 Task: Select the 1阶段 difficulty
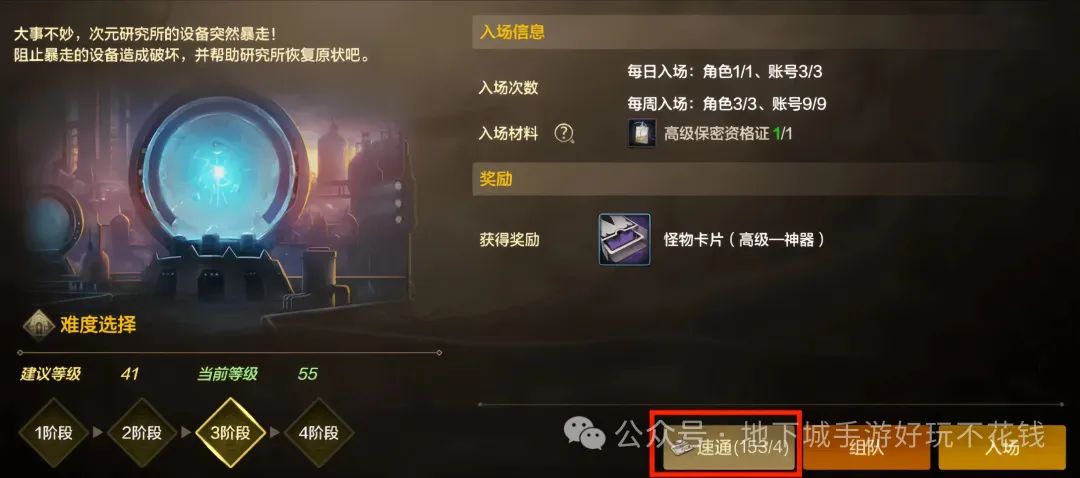coord(53,433)
